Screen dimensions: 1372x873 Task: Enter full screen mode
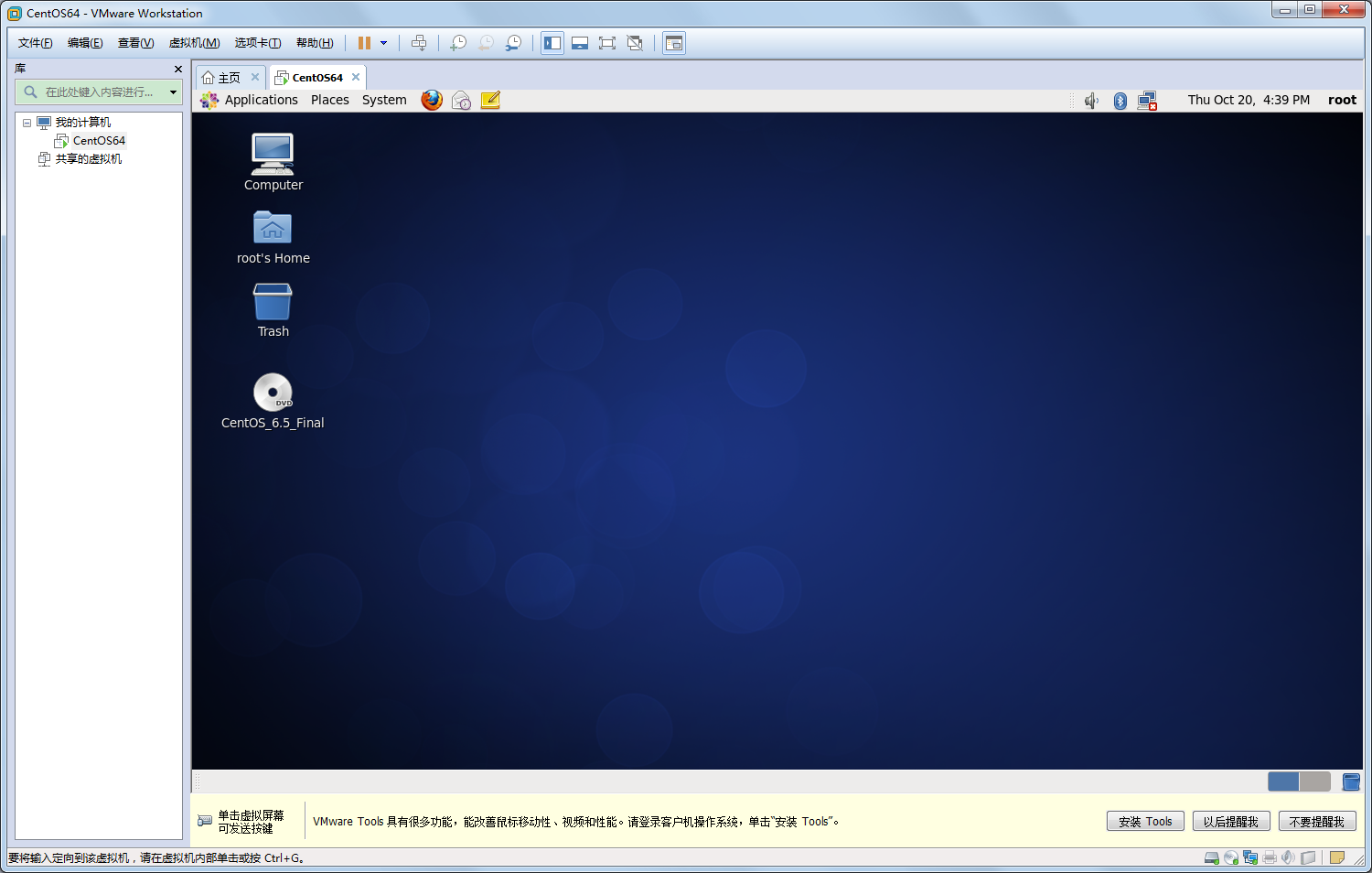[607, 43]
